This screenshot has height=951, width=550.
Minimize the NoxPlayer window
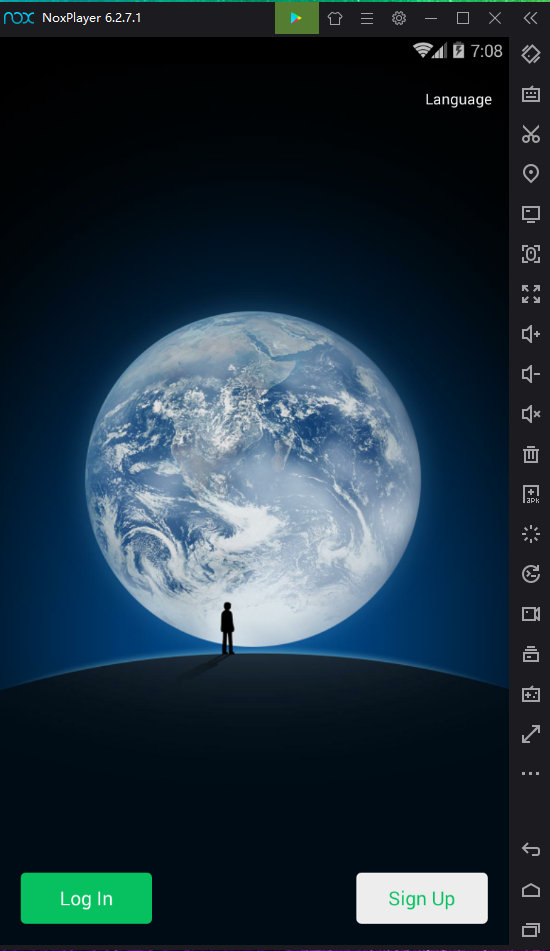click(431, 18)
